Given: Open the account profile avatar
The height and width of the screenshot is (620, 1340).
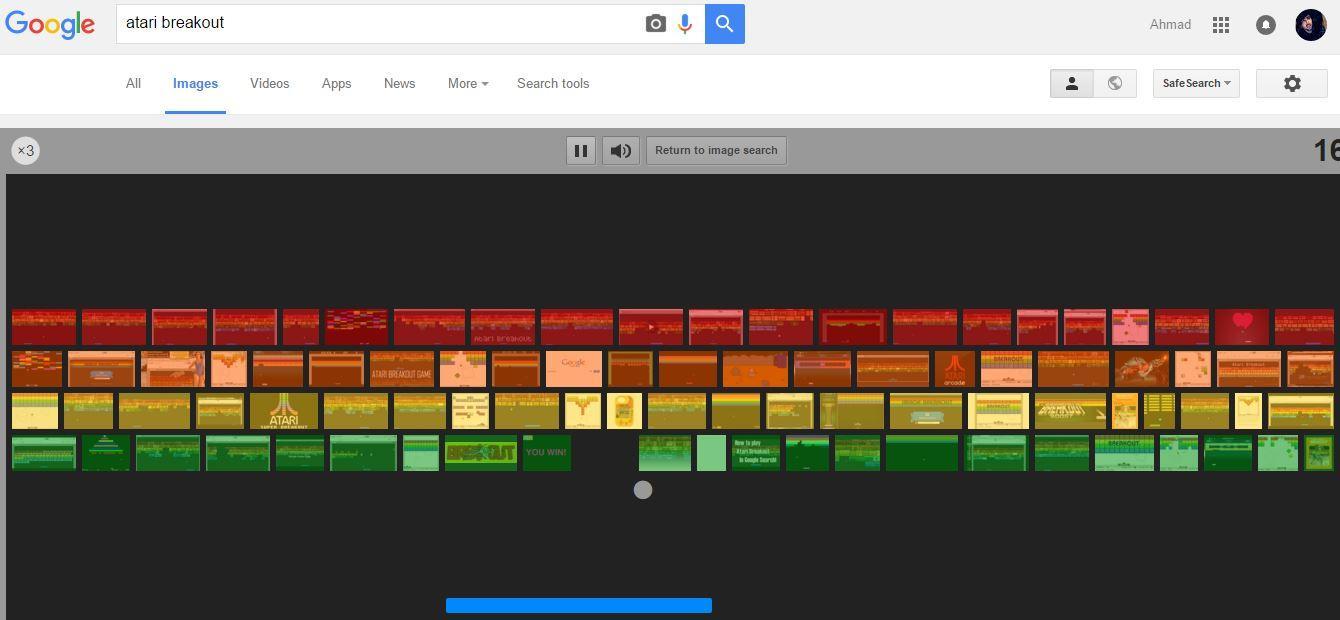Looking at the screenshot, I should click(1311, 25).
